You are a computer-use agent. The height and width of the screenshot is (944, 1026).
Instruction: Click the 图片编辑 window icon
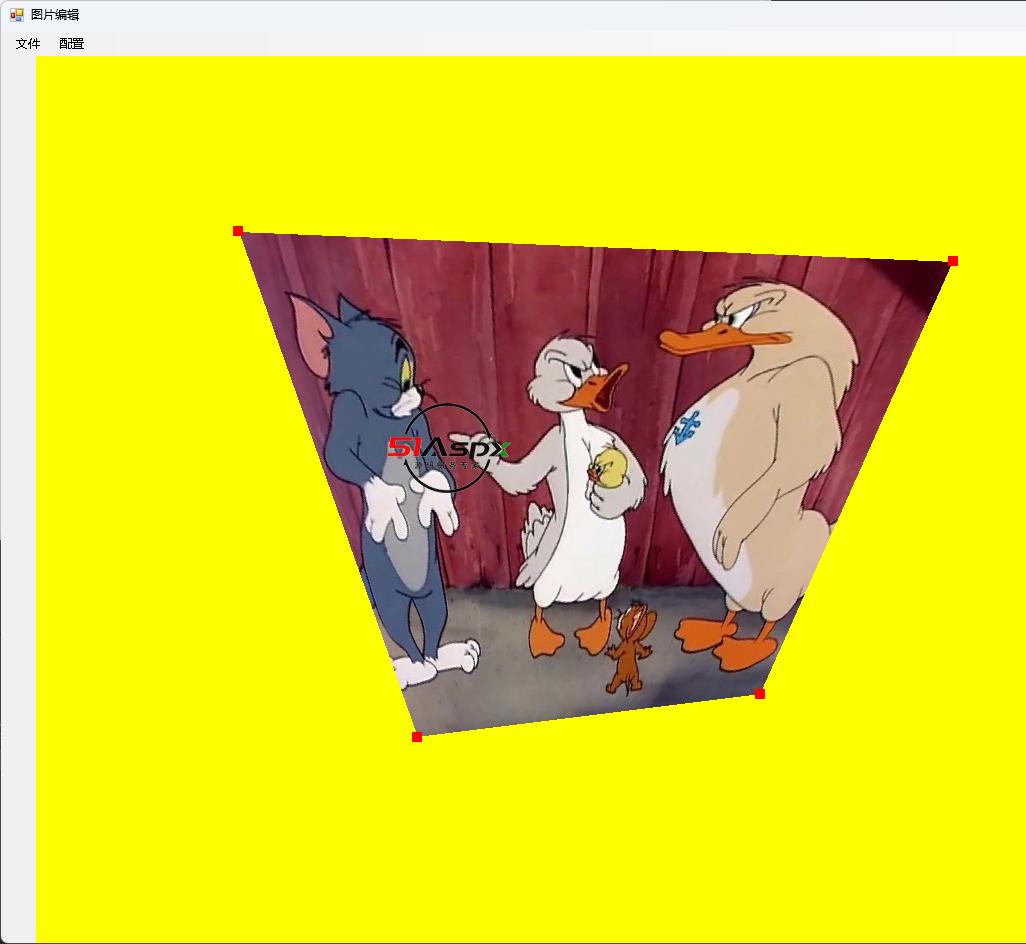17,14
